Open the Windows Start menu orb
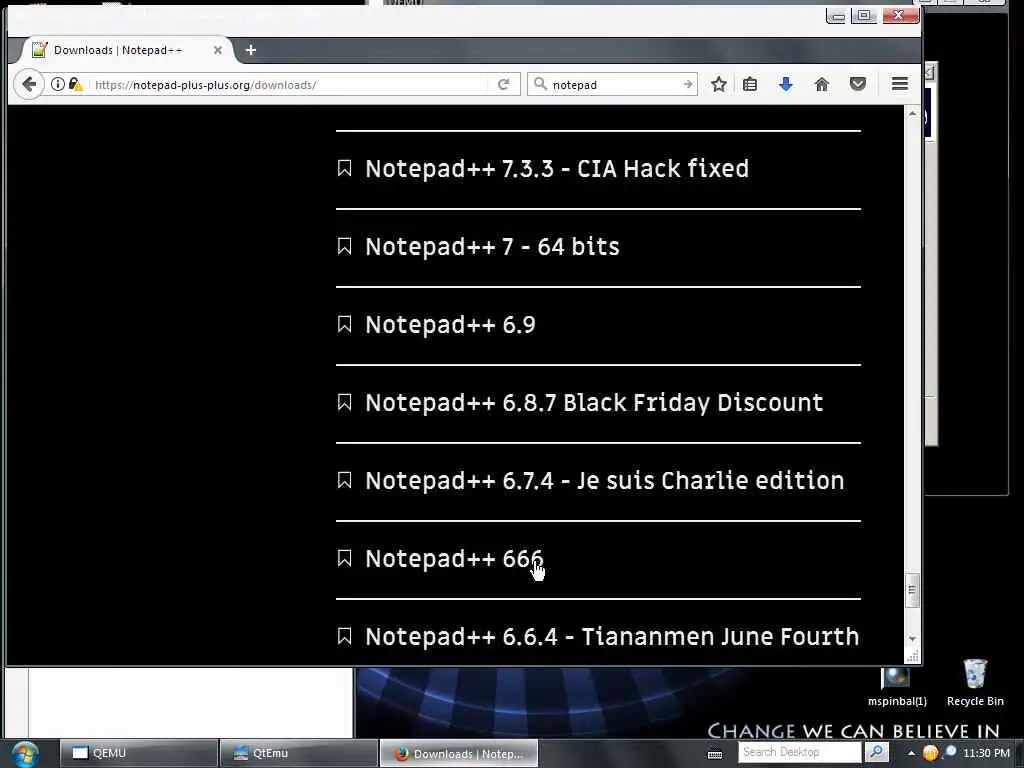1024x768 pixels. point(24,754)
